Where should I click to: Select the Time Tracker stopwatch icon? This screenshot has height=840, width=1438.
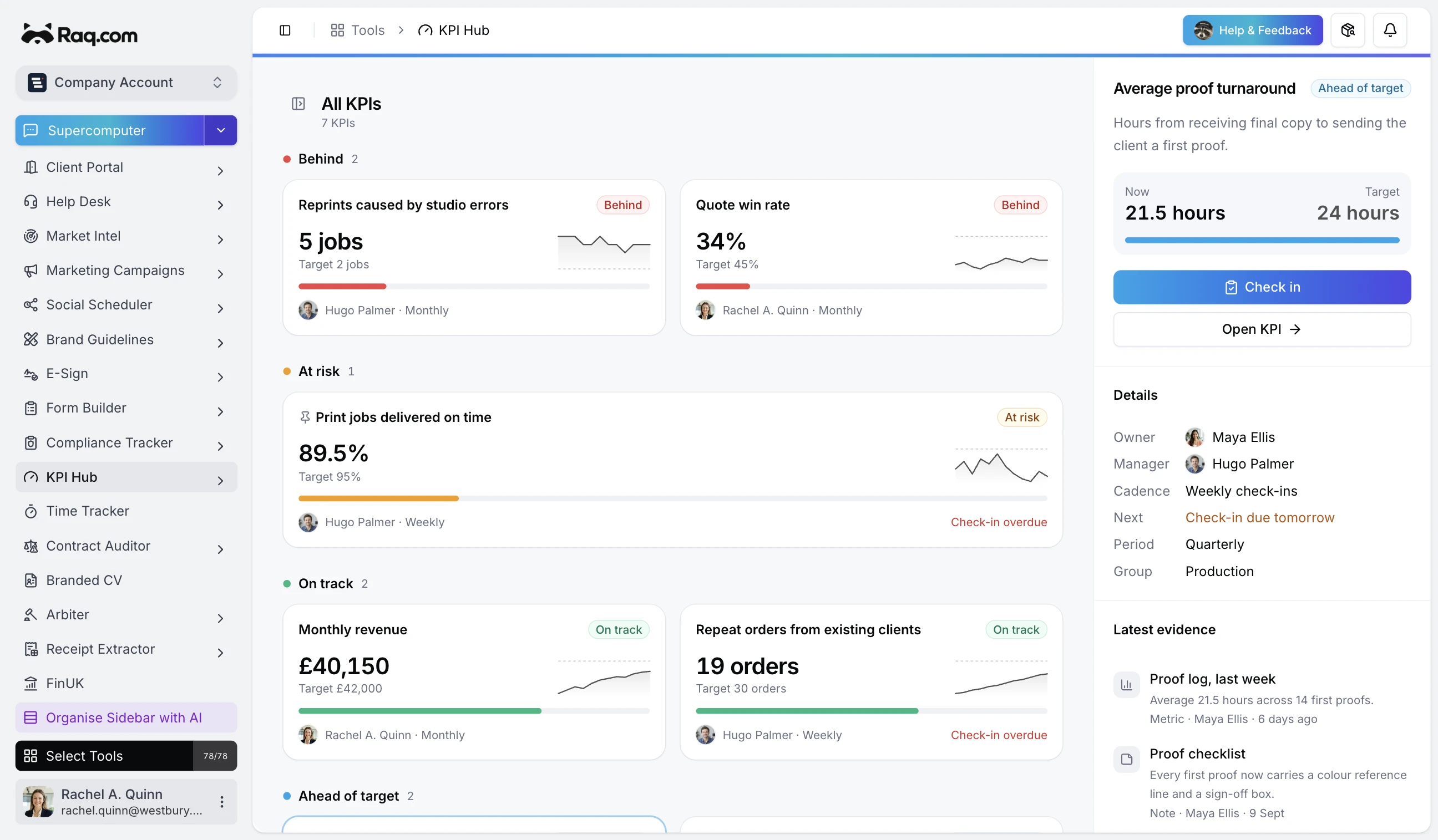[31, 511]
